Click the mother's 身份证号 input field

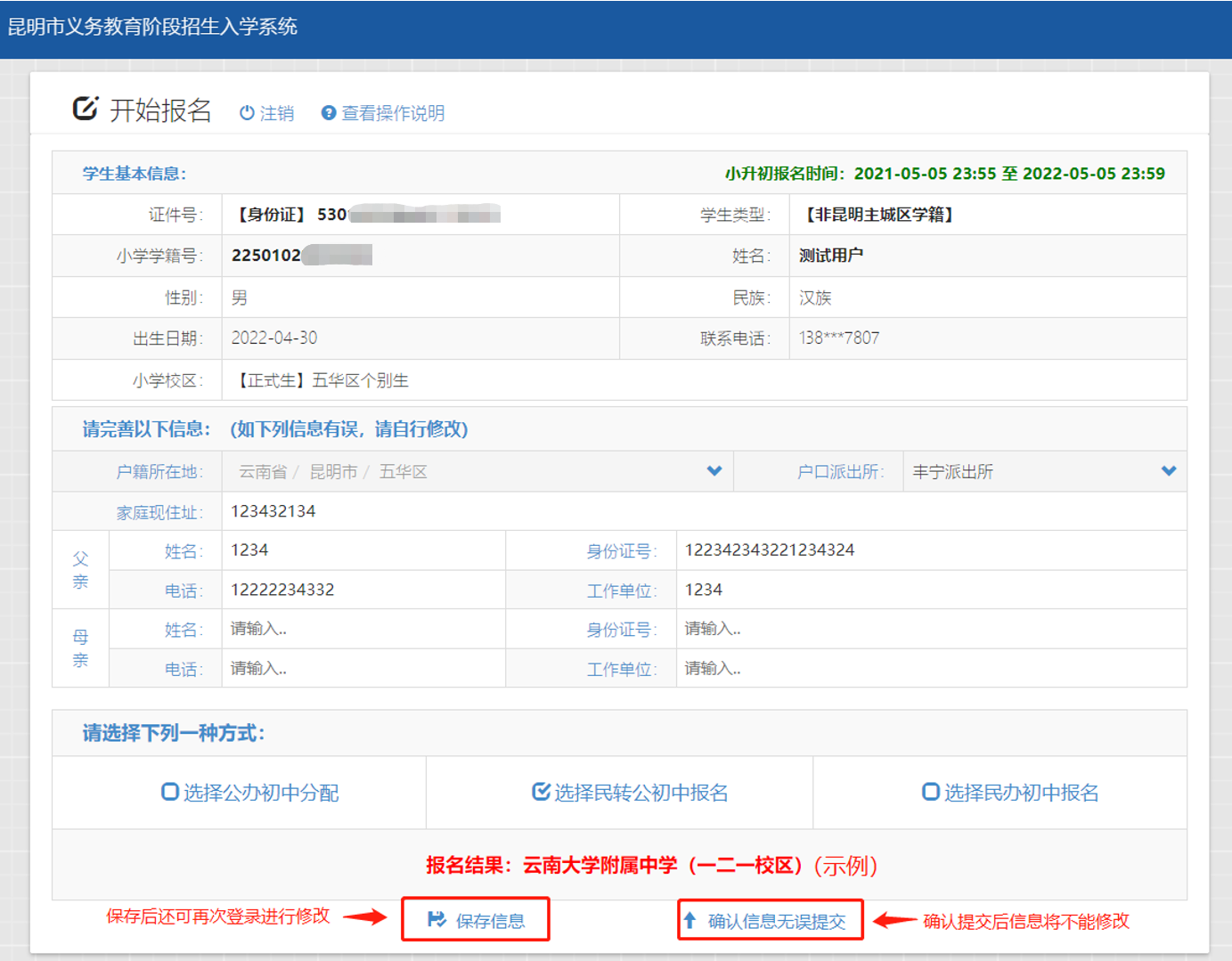pyautogui.click(x=931, y=629)
